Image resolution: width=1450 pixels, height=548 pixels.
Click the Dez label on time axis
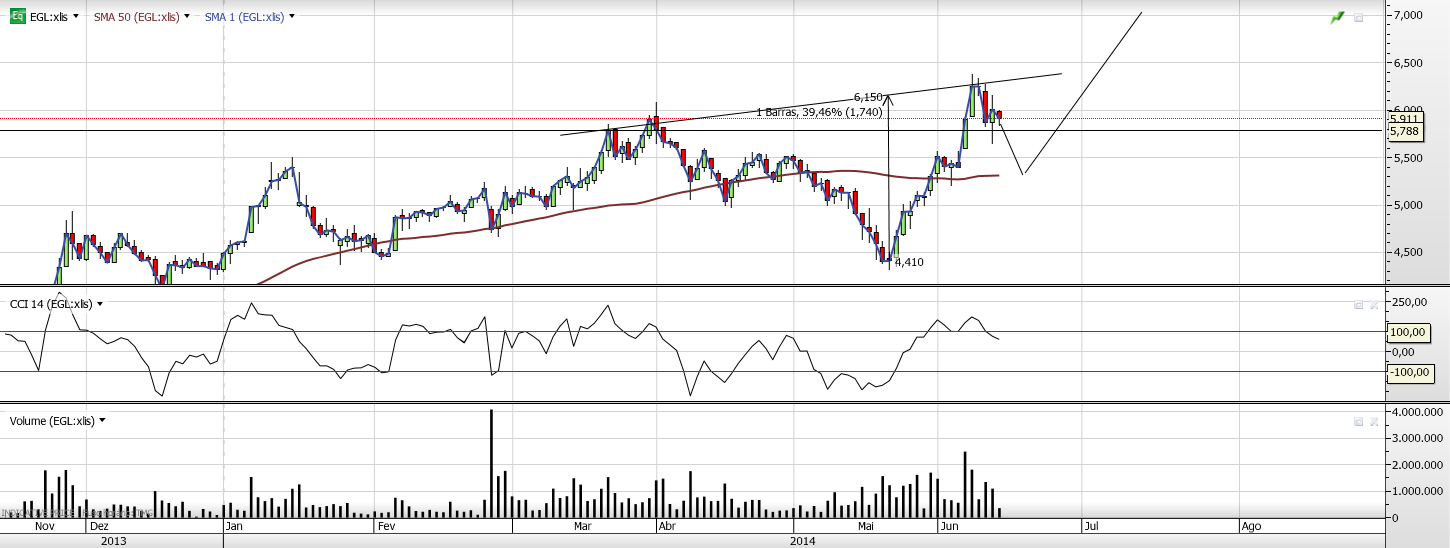(99, 525)
